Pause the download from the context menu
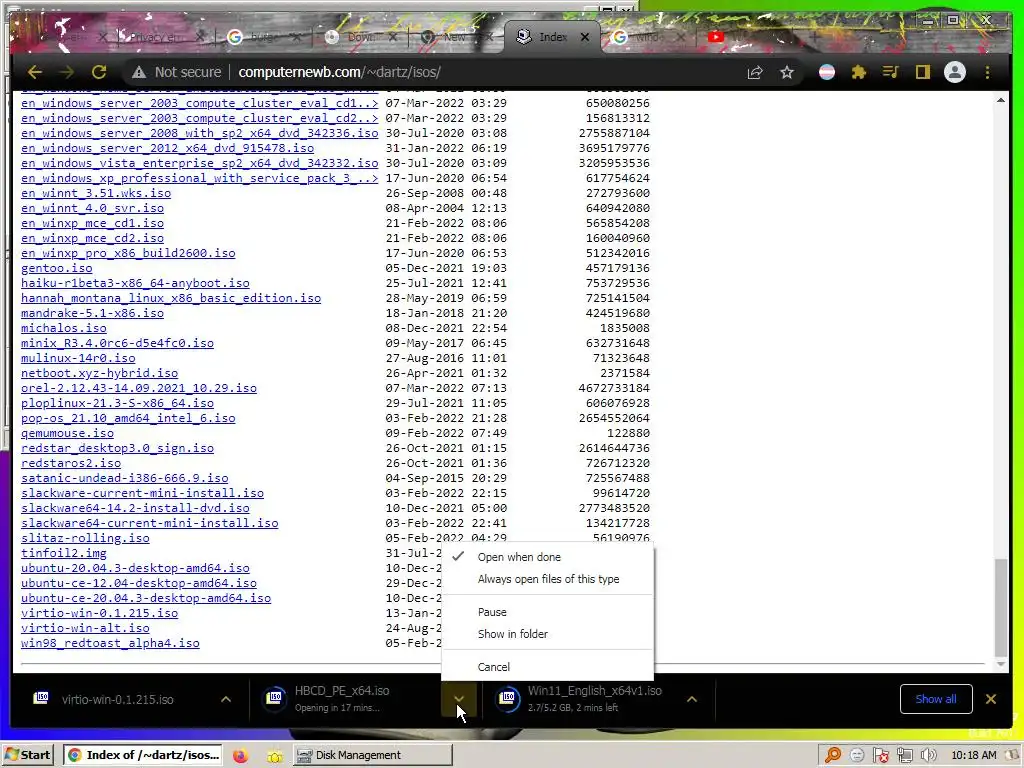The image size is (1024, 768). (x=548, y=612)
